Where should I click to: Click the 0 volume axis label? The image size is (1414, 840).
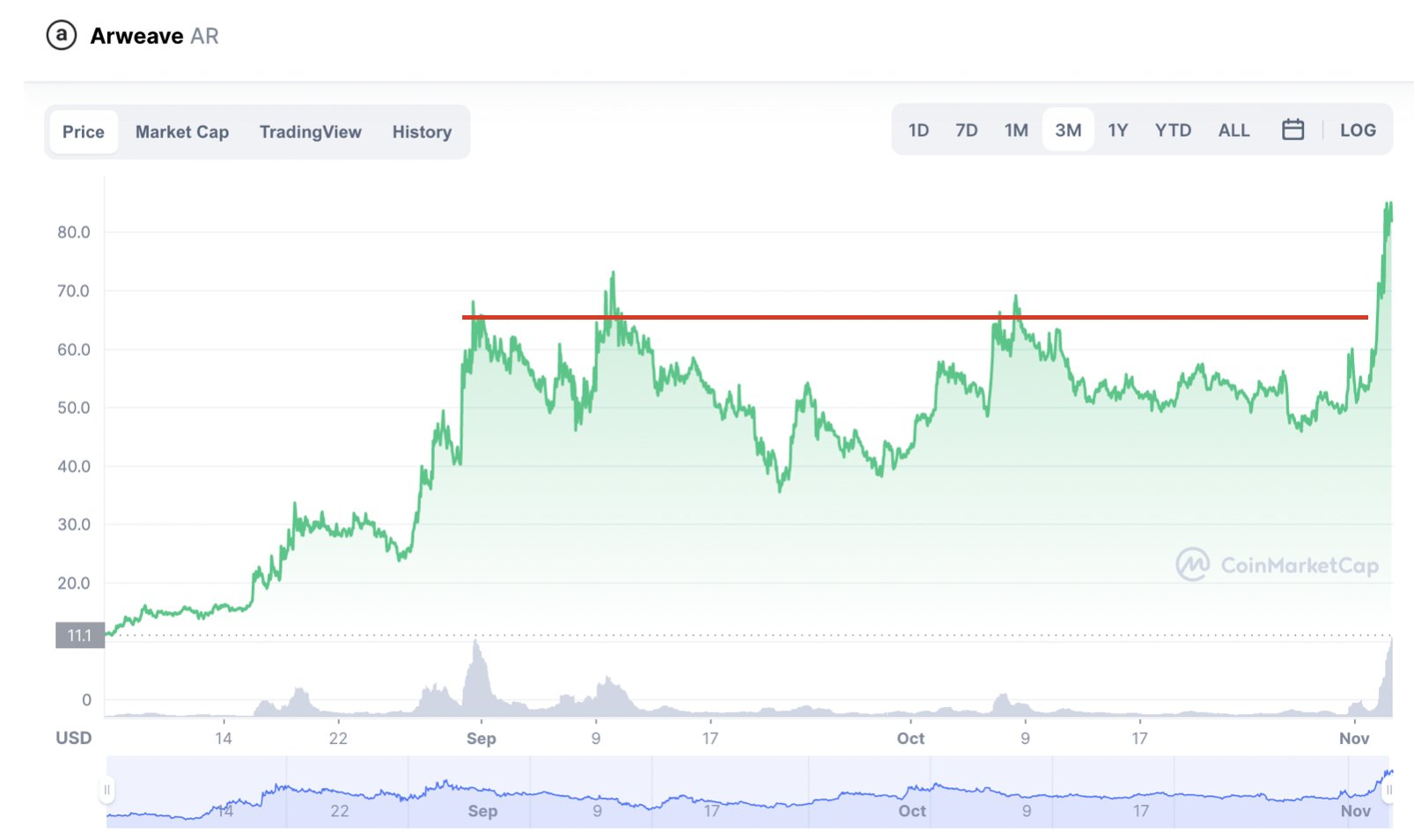tap(86, 700)
